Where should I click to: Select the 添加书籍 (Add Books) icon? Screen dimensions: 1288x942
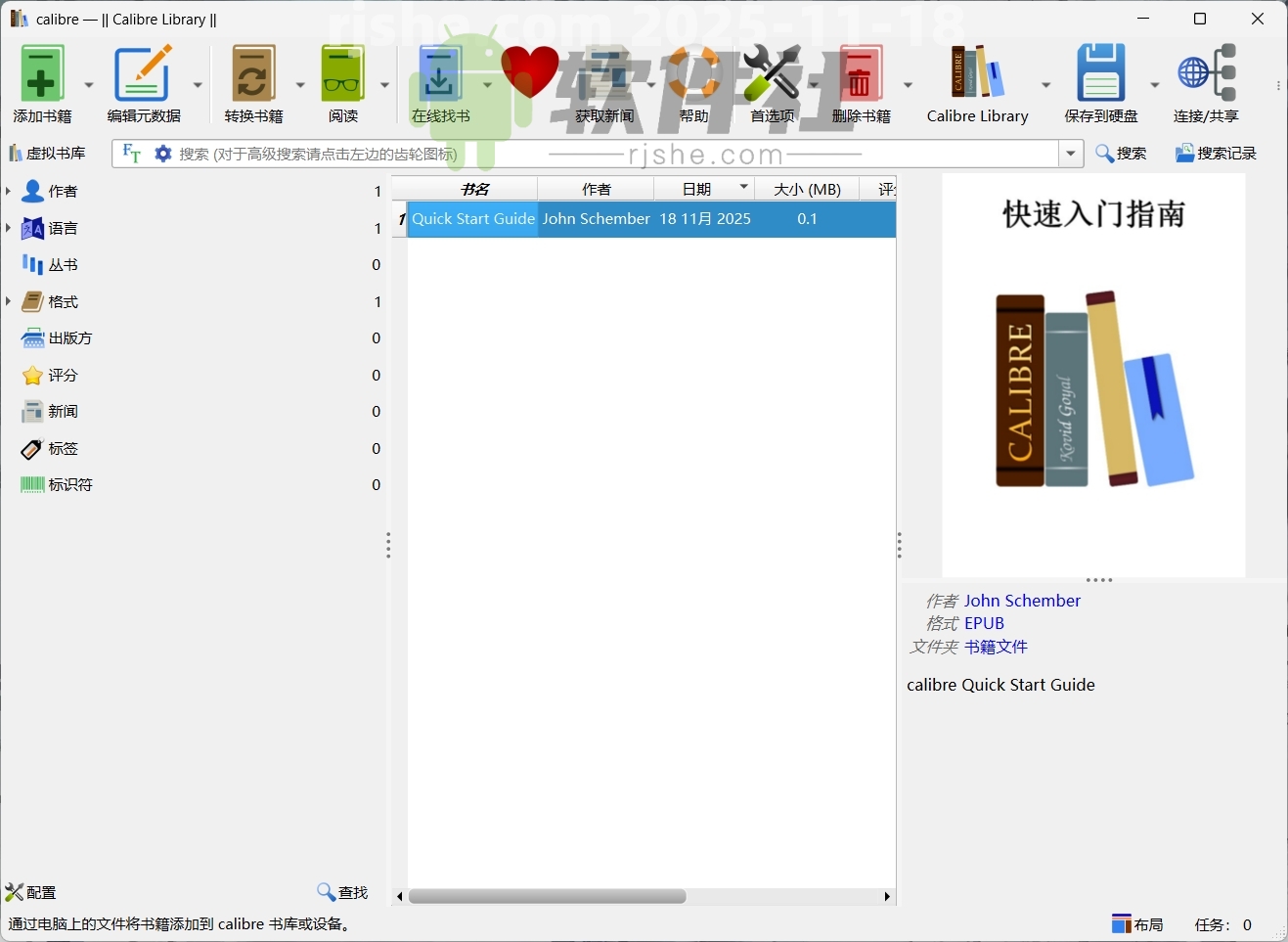pyautogui.click(x=41, y=73)
